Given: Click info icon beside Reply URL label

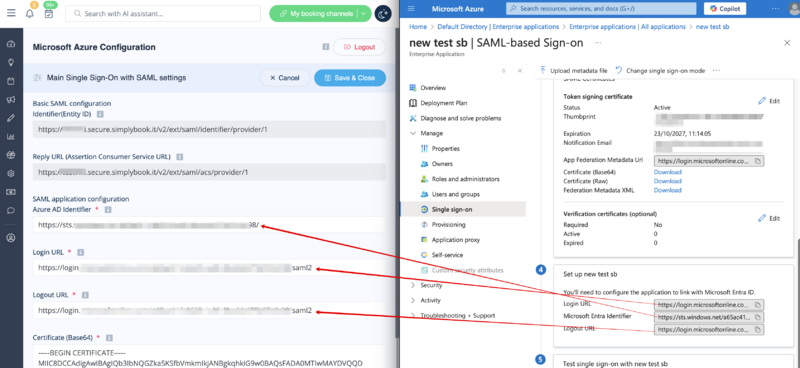Looking at the screenshot, I should coord(180,157).
